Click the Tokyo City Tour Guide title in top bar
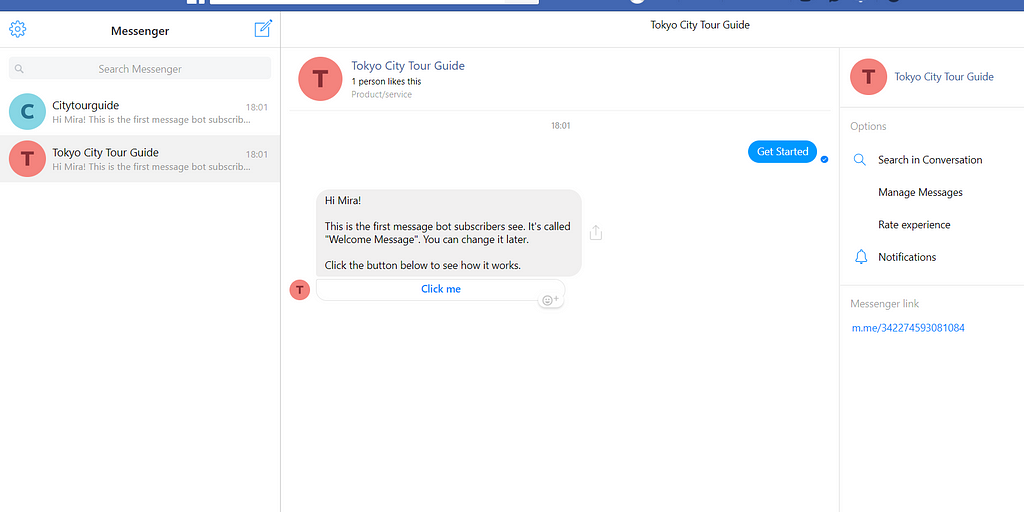This screenshot has width=1024, height=512. 700,25
